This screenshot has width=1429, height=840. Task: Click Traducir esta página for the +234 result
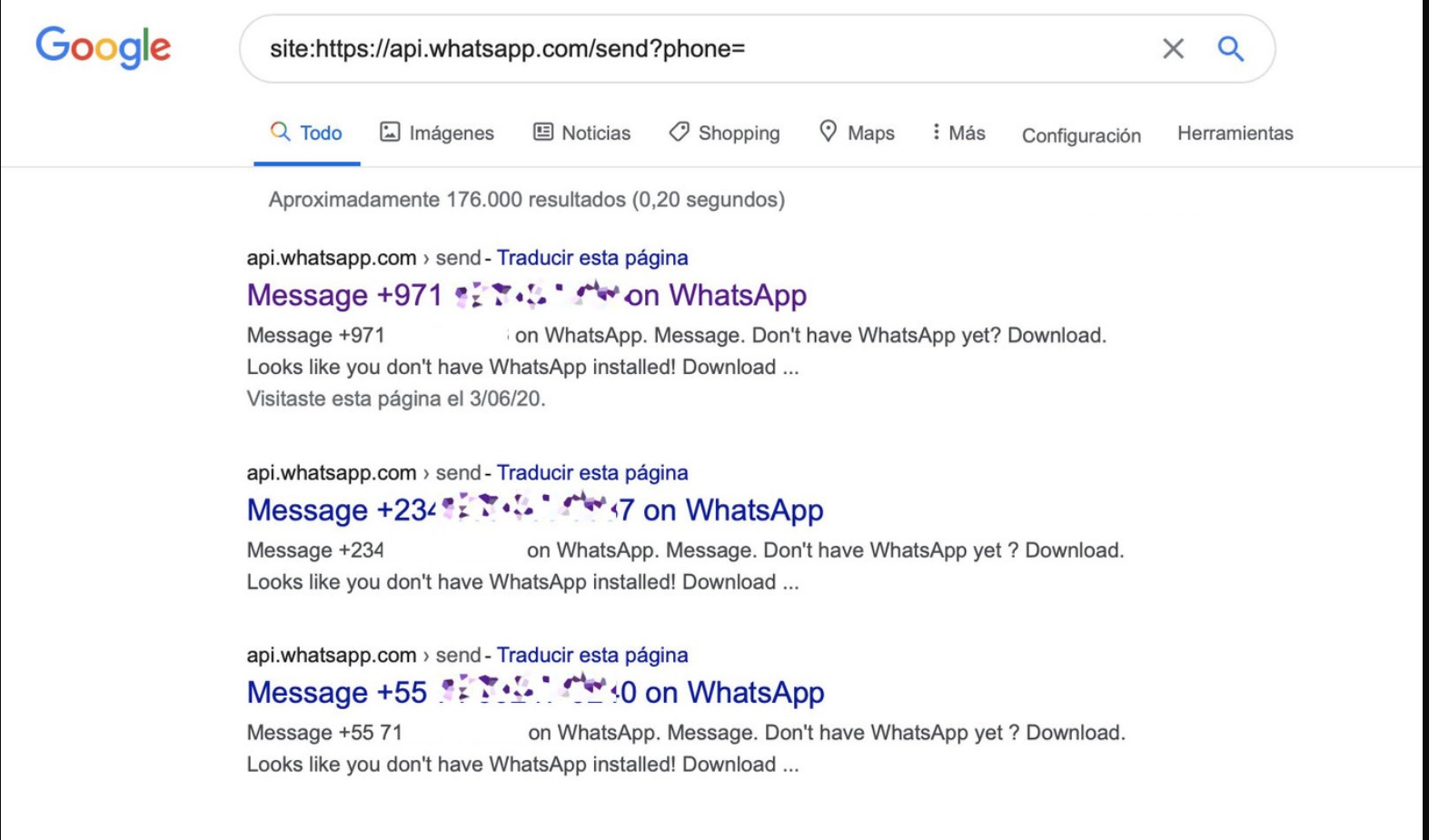592,473
